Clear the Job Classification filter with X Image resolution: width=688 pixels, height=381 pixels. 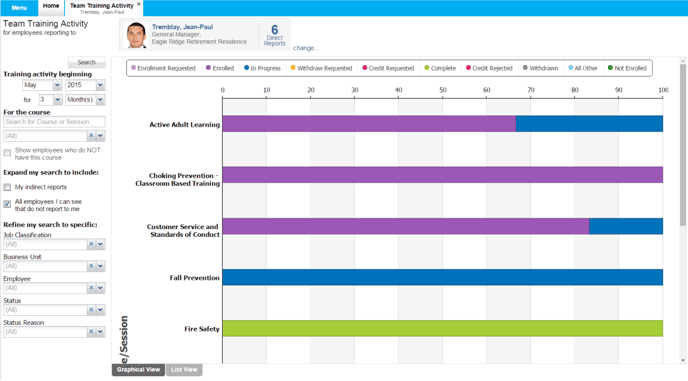pyautogui.click(x=91, y=244)
